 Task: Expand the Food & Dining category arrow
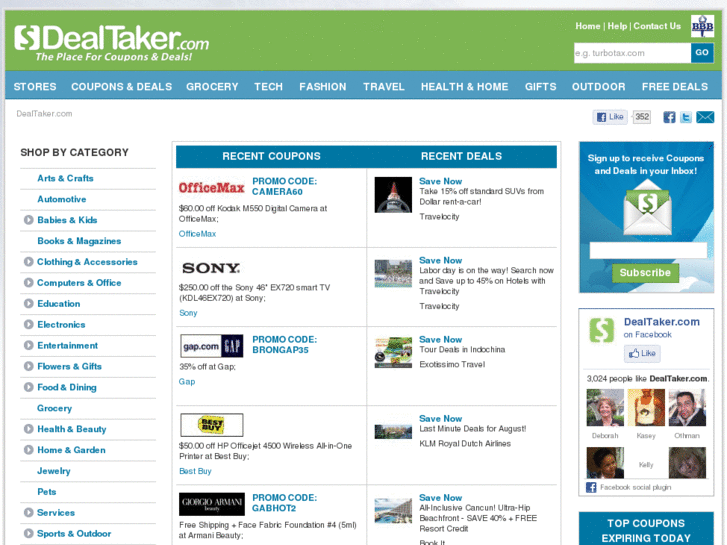(x=29, y=387)
